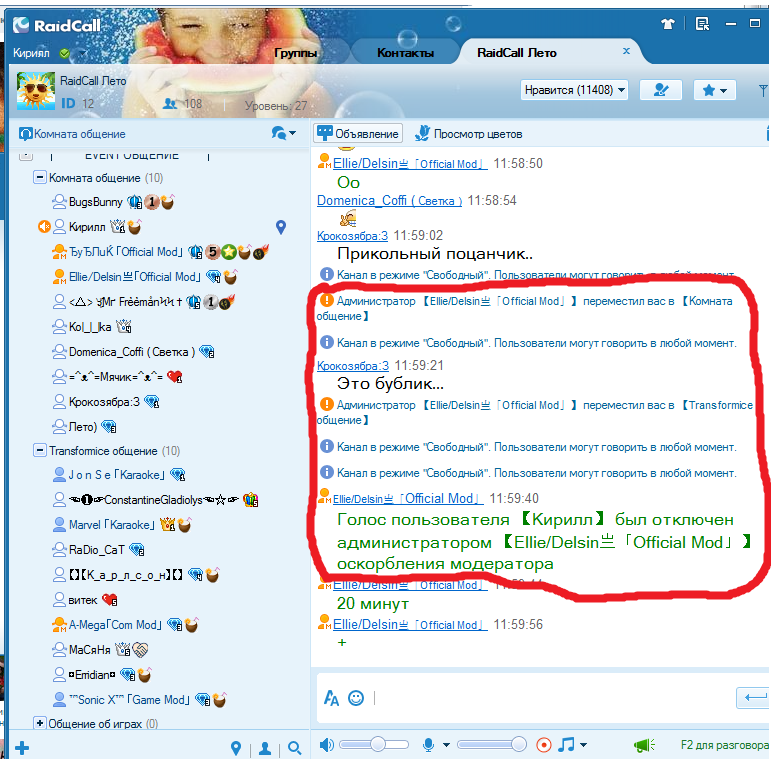Image resolution: width=771 pixels, height=759 pixels.
Task: Click the red record button
Action: pos(543,745)
